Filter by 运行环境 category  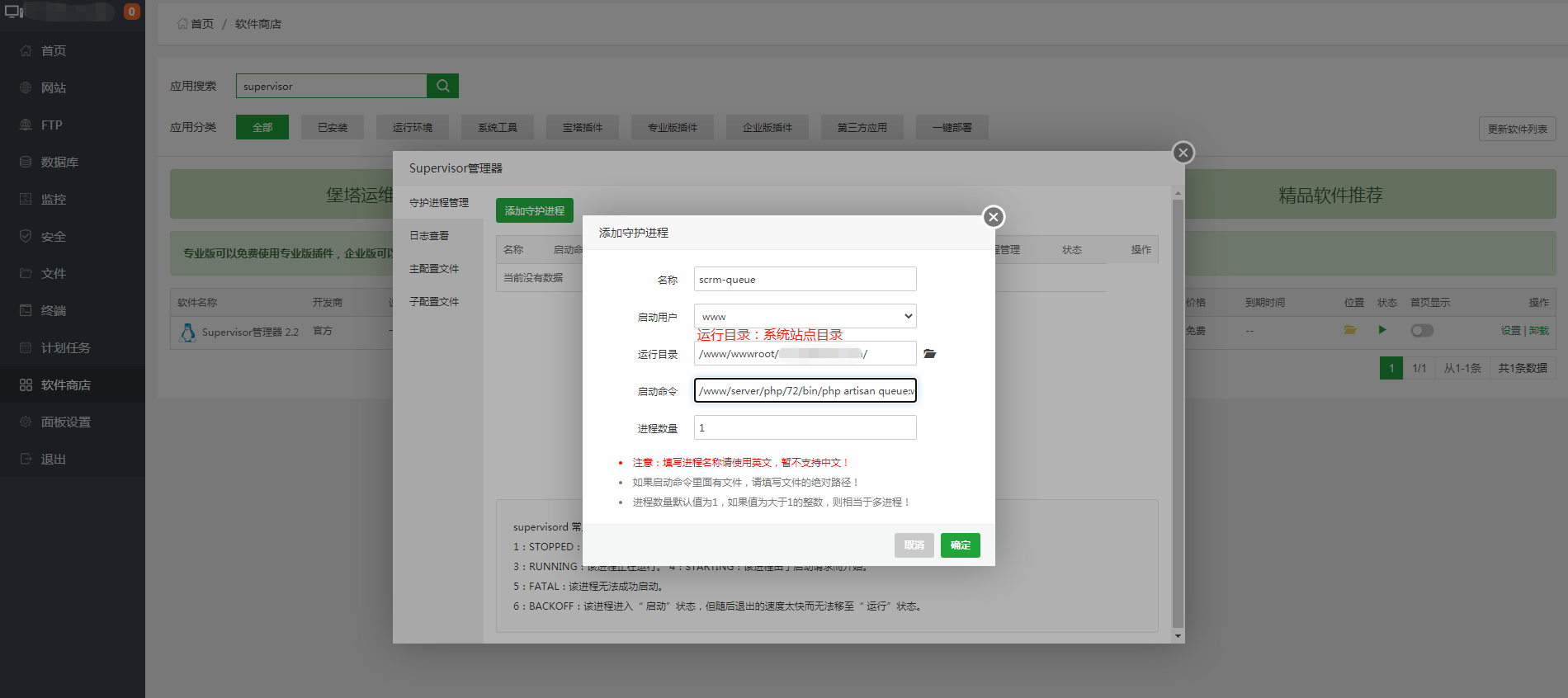[x=413, y=127]
